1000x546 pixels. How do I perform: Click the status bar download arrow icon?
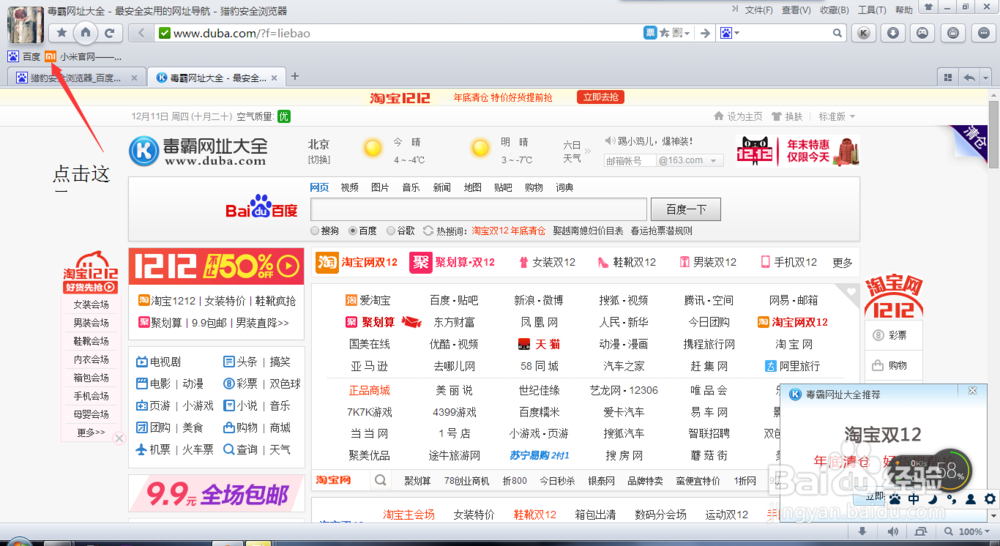862,531
